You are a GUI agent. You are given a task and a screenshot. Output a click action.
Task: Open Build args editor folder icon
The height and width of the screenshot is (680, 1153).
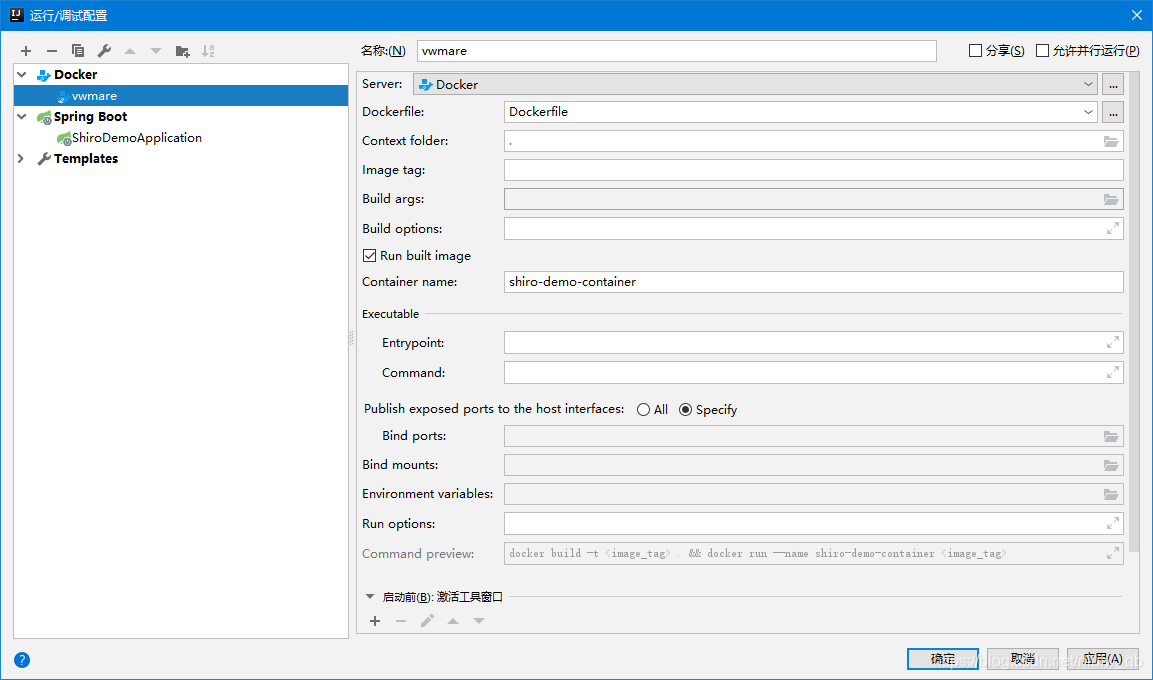(1111, 199)
